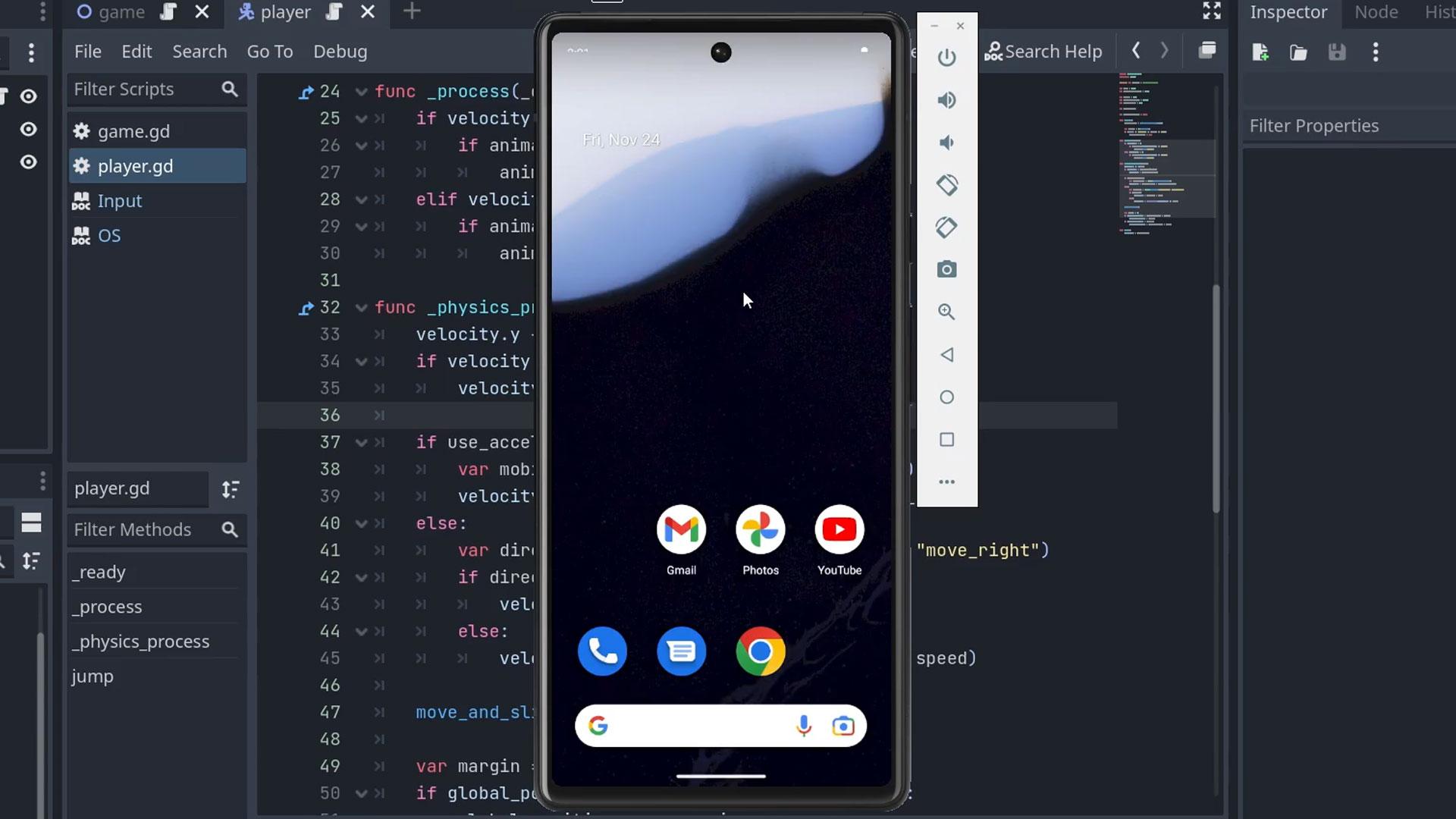The height and width of the screenshot is (819, 1456).
Task: Toggle visibility of game.gd in the scripts panel
Action: pos(28,129)
